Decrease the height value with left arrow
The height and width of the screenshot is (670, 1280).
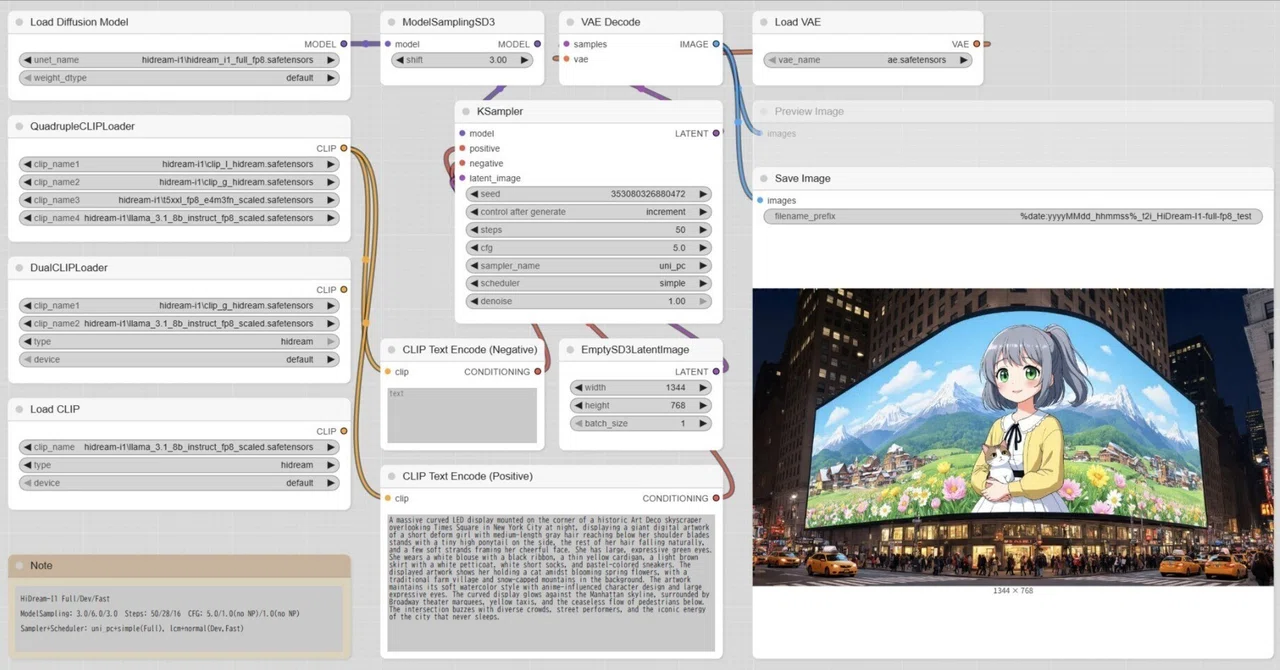578,406
